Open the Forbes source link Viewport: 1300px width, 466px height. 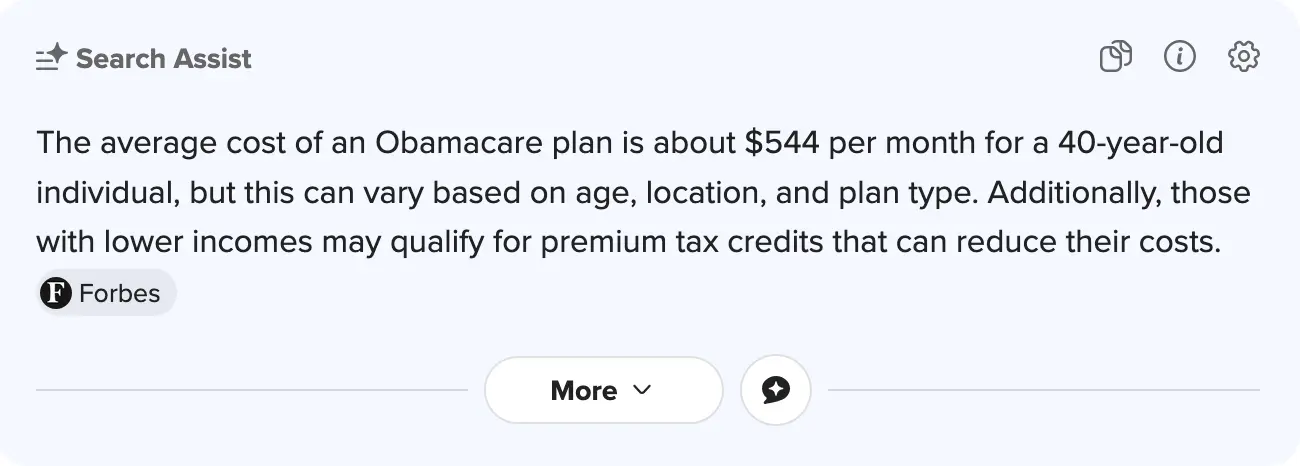click(x=119, y=293)
